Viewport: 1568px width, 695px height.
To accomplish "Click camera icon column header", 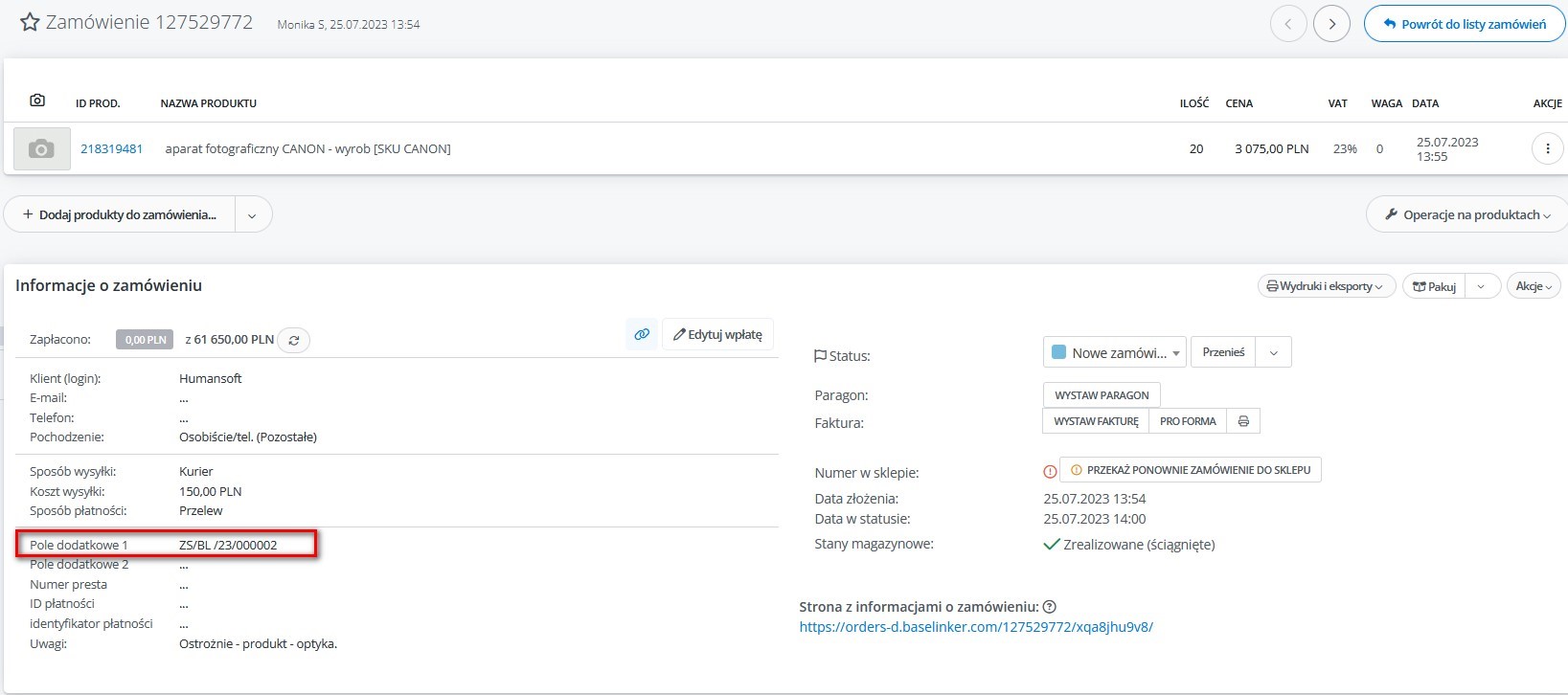I will (37, 101).
